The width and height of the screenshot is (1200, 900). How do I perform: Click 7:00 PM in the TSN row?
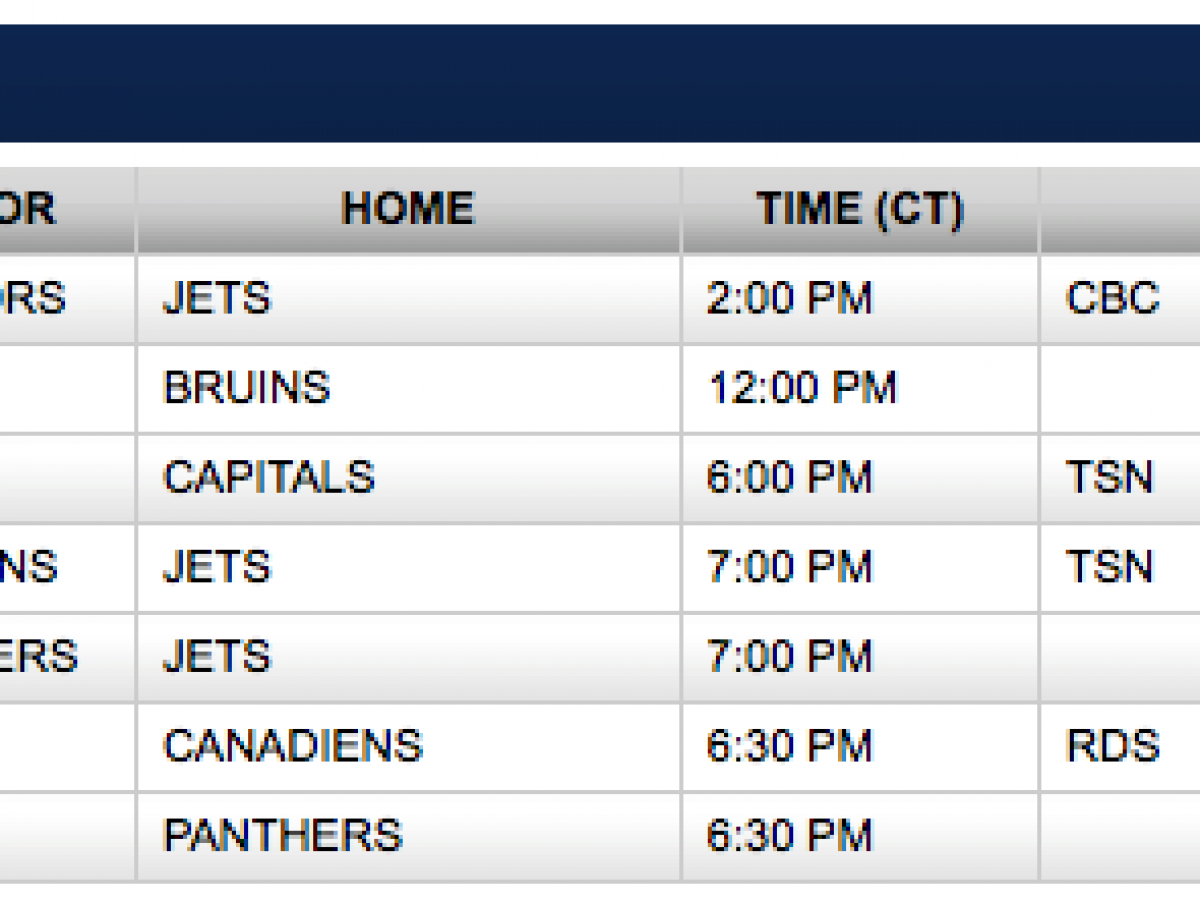point(789,567)
